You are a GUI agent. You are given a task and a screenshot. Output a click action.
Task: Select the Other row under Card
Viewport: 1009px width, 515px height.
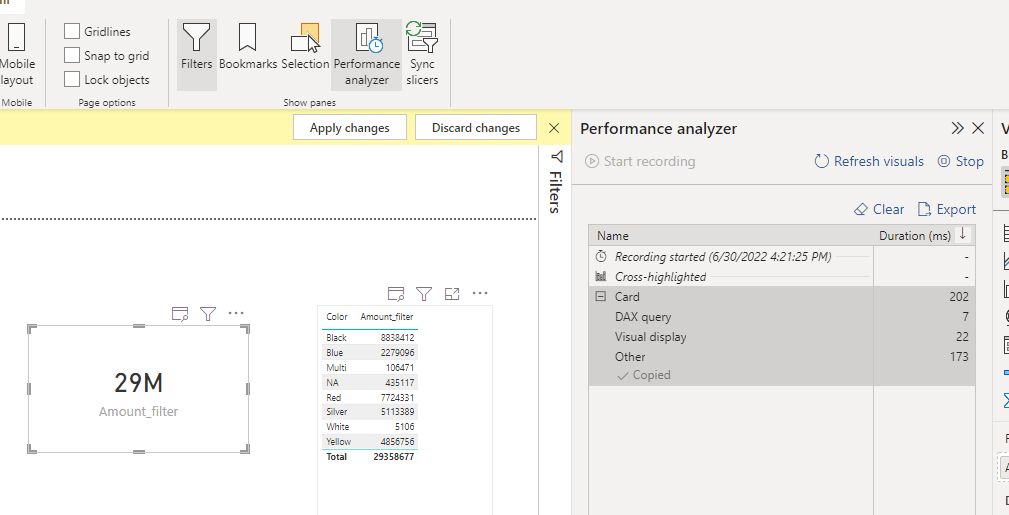click(x=782, y=357)
